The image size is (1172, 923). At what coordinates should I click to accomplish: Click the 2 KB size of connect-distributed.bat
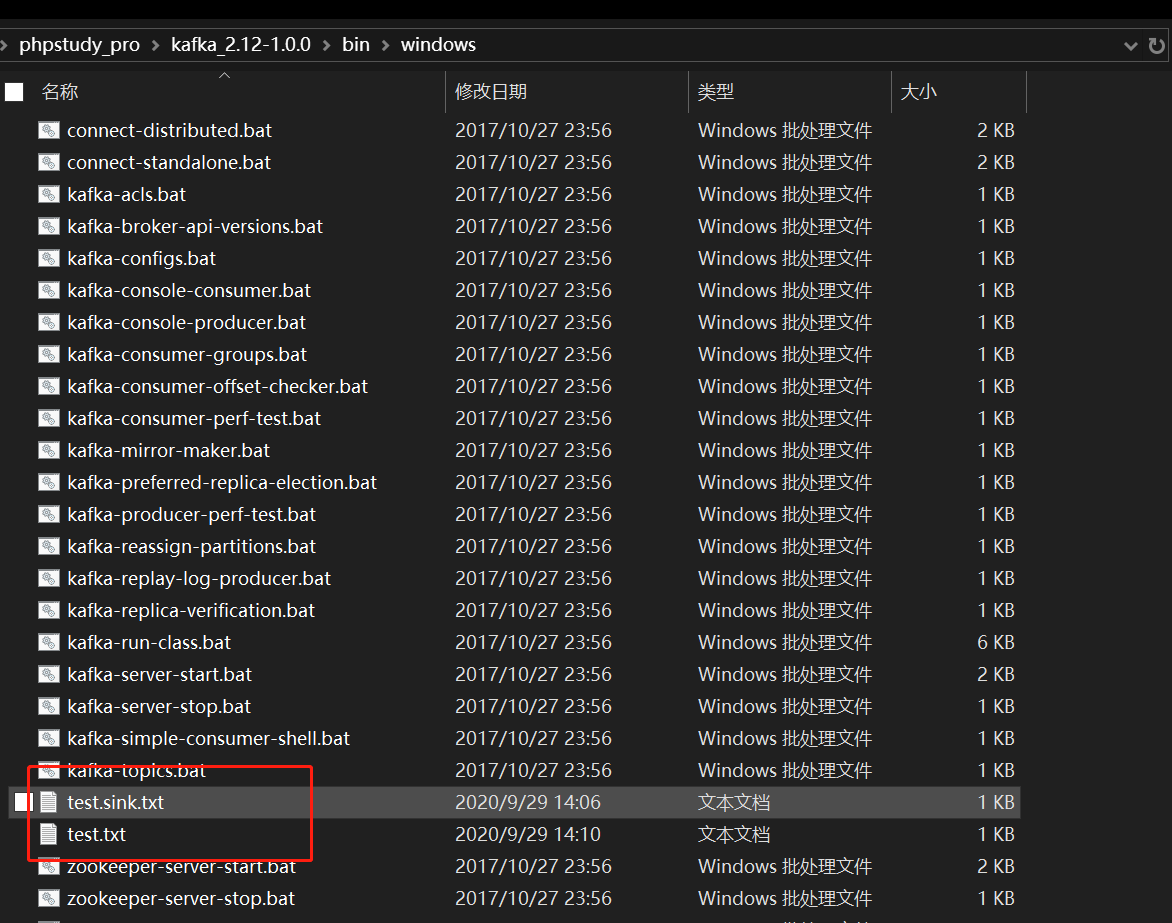pos(996,131)
